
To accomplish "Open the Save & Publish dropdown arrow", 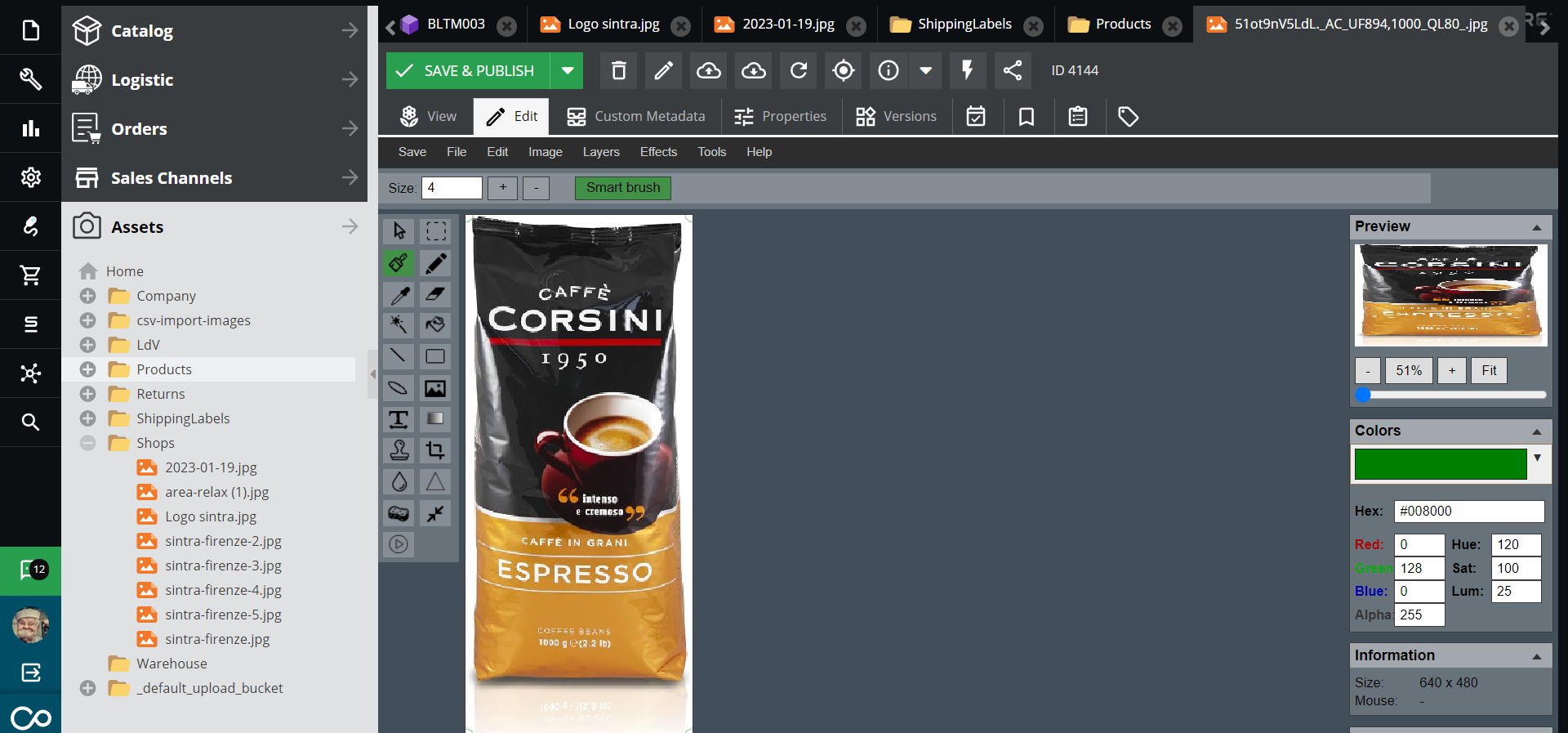I will pos(568,71).
